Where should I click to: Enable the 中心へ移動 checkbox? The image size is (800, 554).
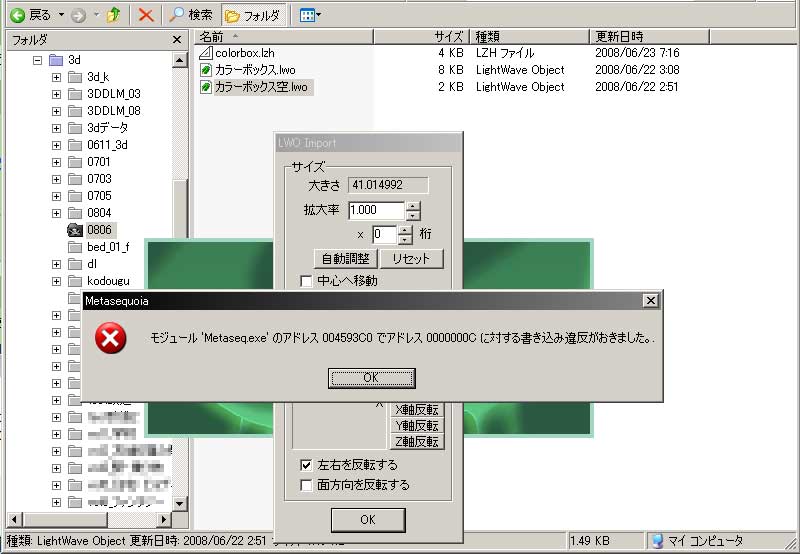(x=306, y=281)
